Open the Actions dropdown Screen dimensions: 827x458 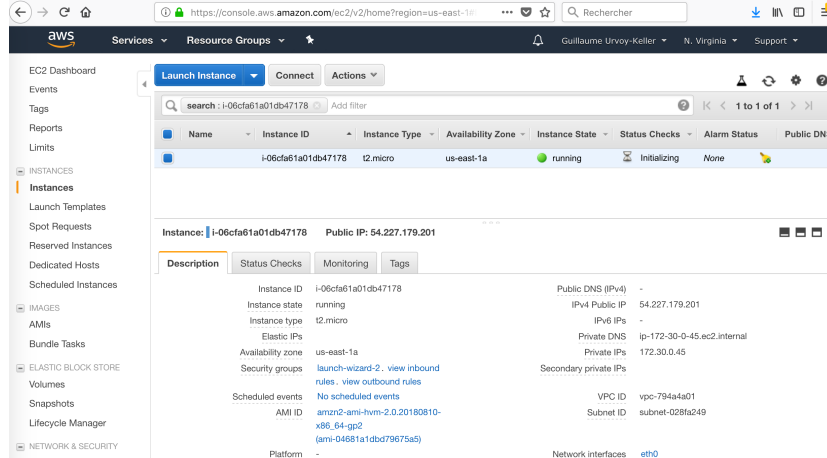pyautogui.click(x=354, y=75)
